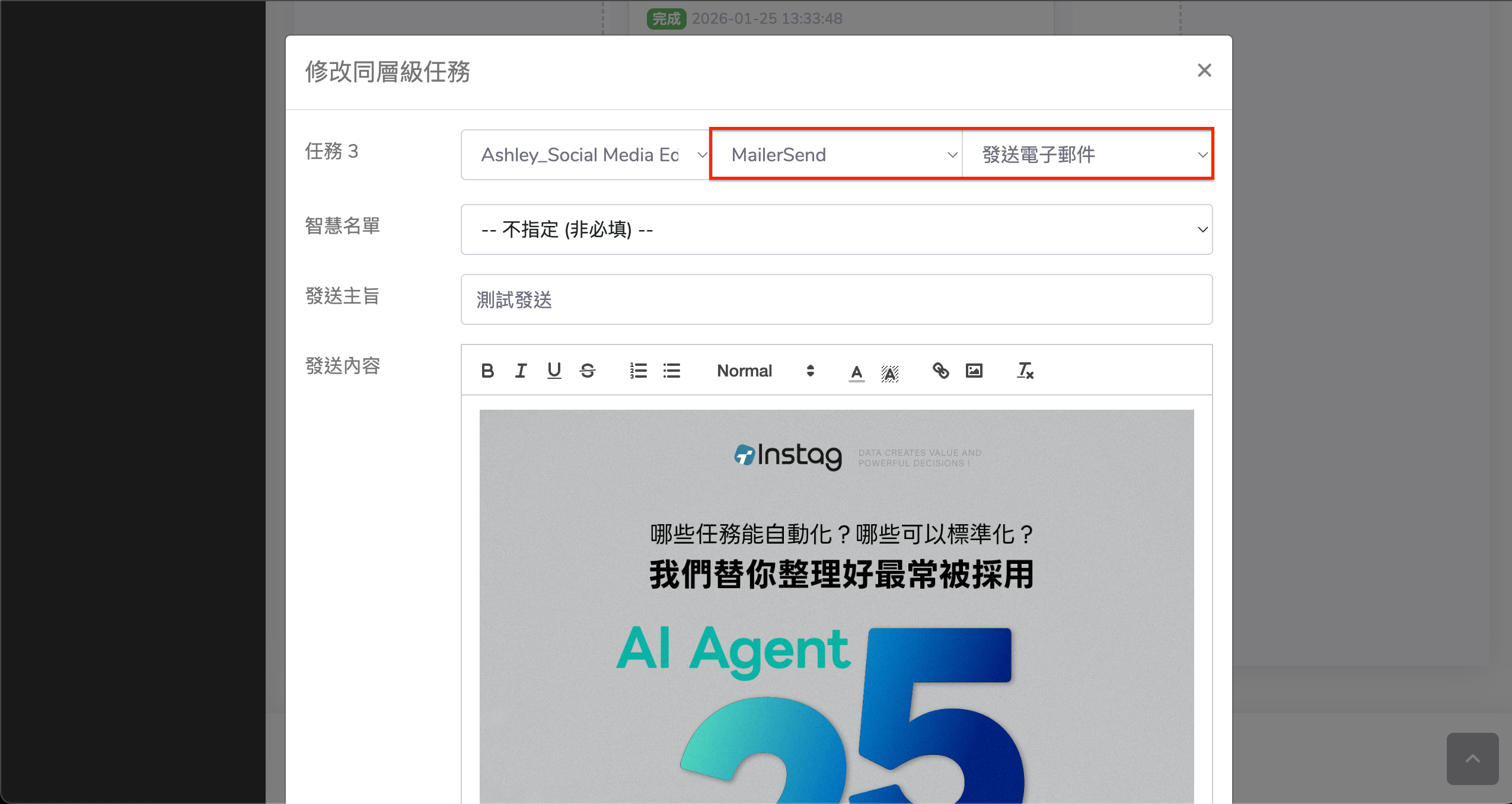
Task: Click the AI Agent banner image
Action: pyautogui.click(x=836, y=605)
